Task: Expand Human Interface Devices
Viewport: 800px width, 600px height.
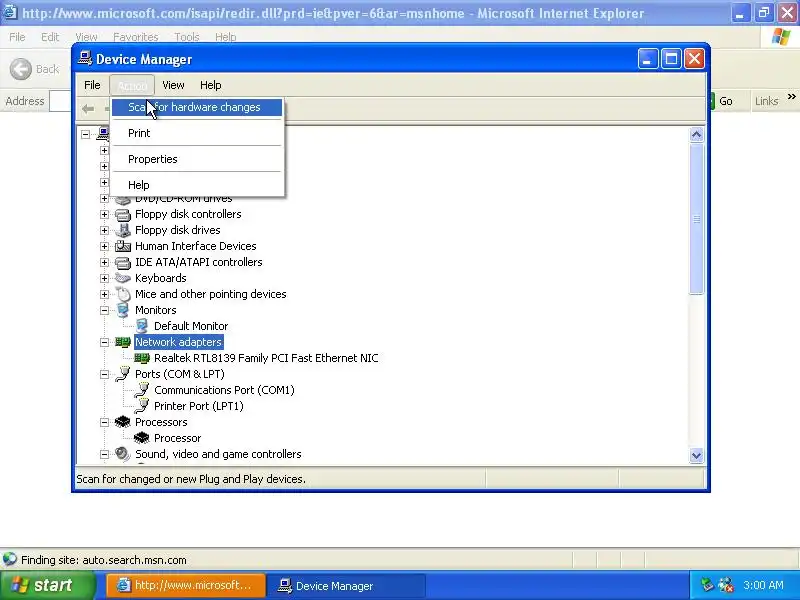Action: (104, 246)
